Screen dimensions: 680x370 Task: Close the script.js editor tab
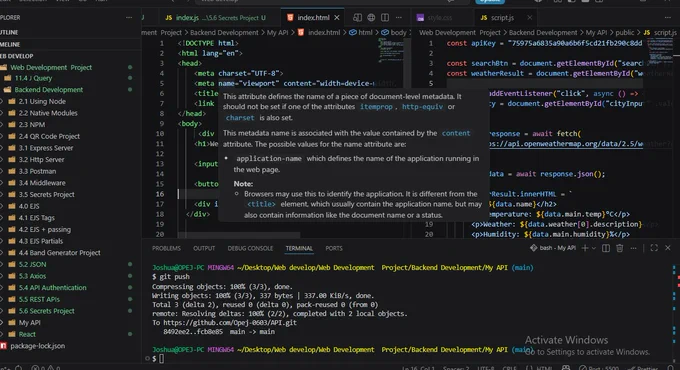tap(530, 17)
